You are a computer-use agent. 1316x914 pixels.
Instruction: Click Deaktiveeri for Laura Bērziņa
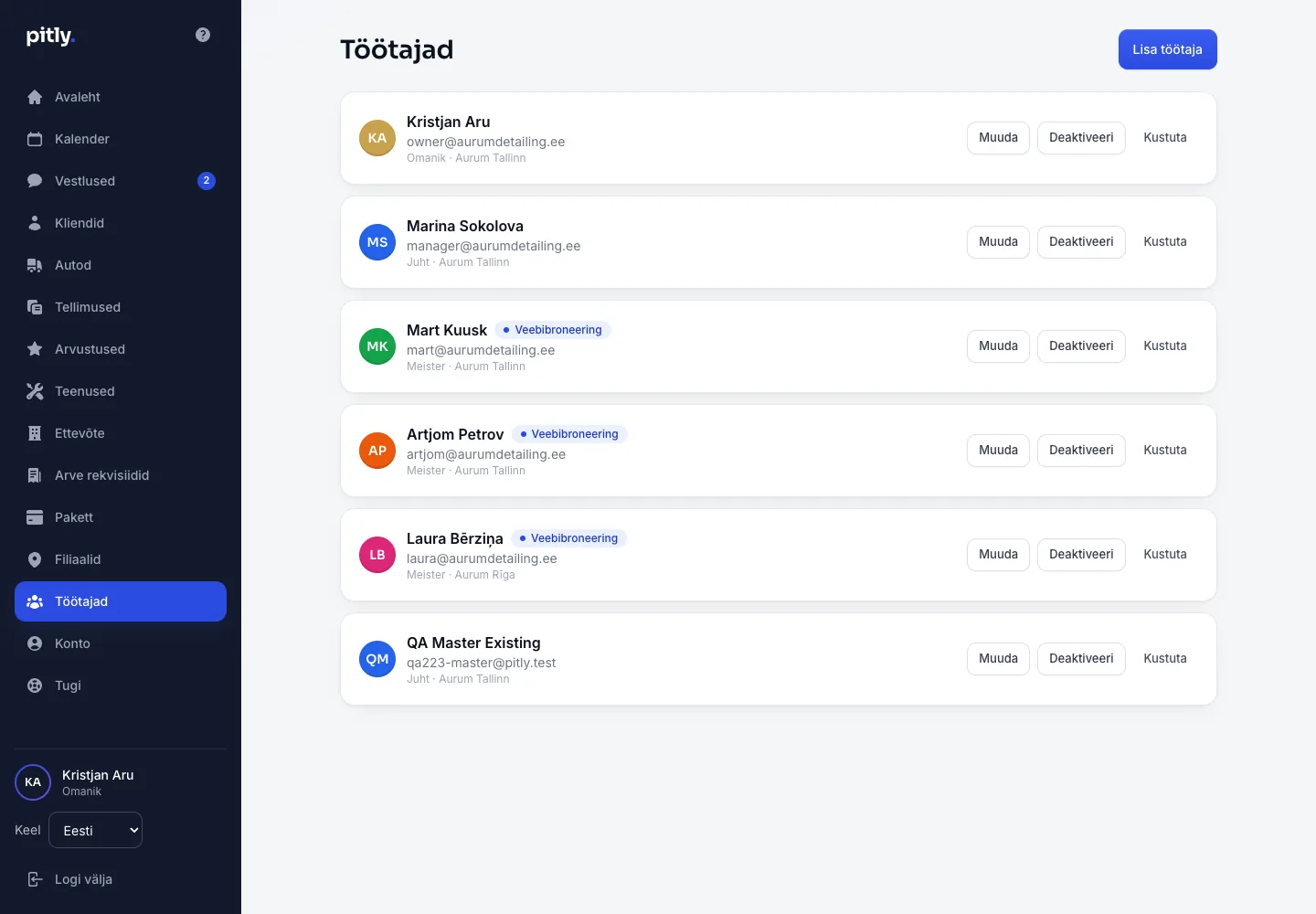[x=1081, y=555]
